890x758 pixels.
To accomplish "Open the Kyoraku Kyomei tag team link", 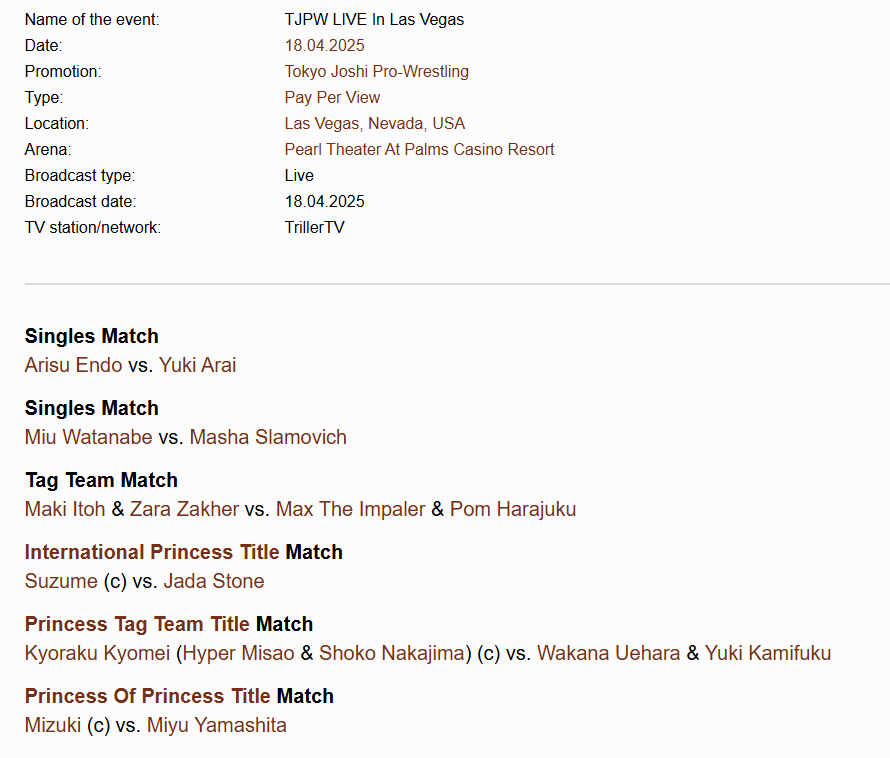I will 97,653.
